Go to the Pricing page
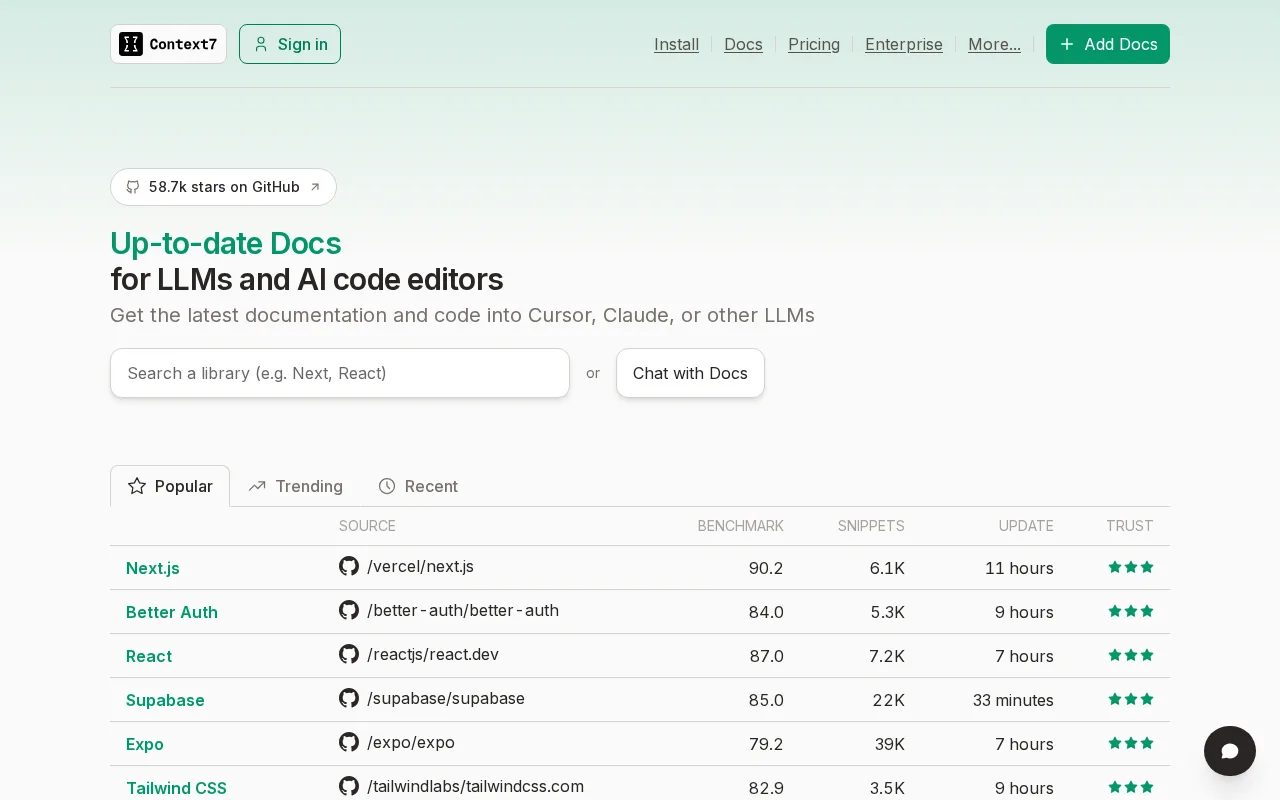Screen dimensions: 1280x800 point(814,44)
